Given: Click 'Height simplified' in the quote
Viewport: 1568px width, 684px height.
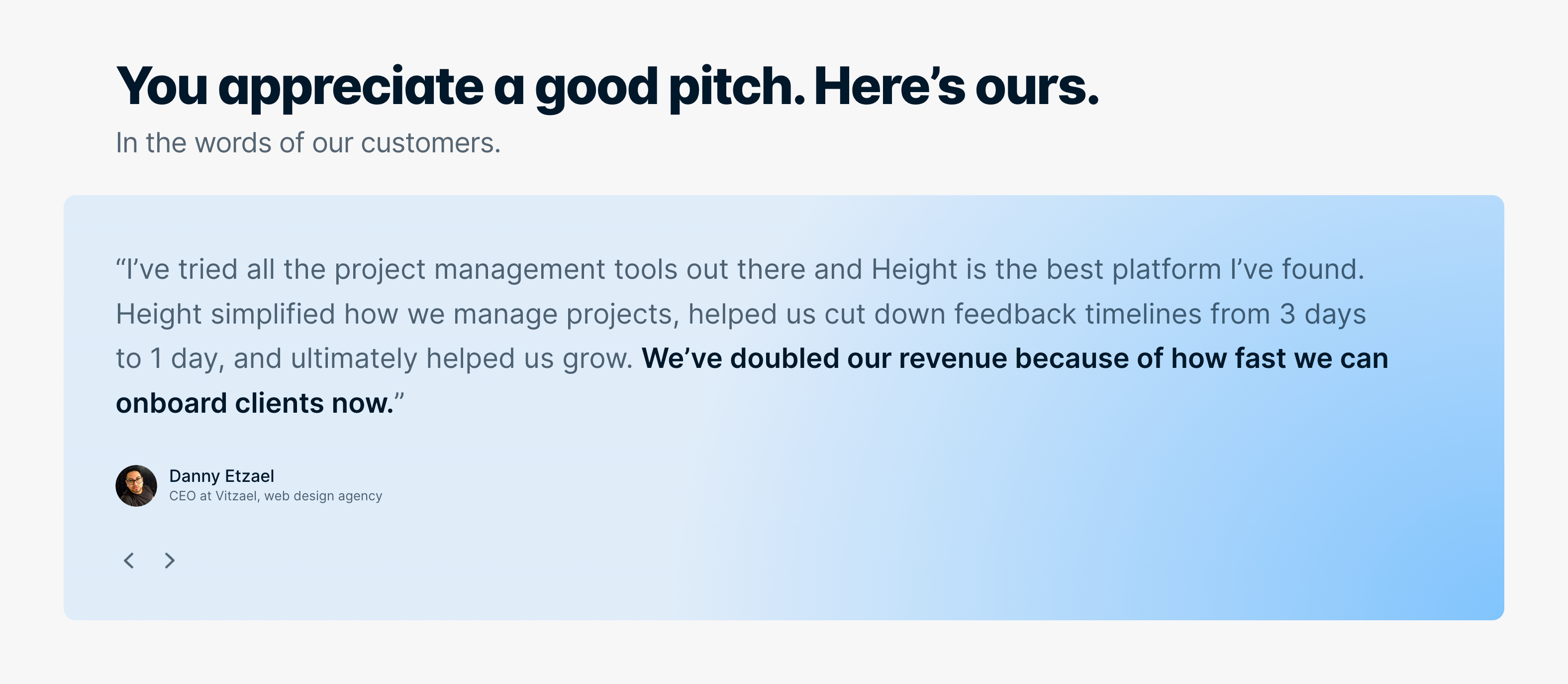Looking at the screenshot, I should click(225, 314).
